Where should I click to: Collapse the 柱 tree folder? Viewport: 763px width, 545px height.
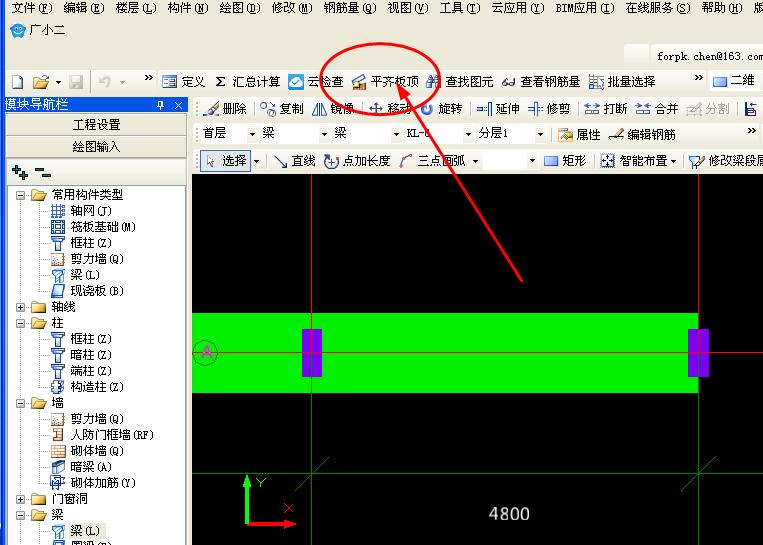point(20,323)
